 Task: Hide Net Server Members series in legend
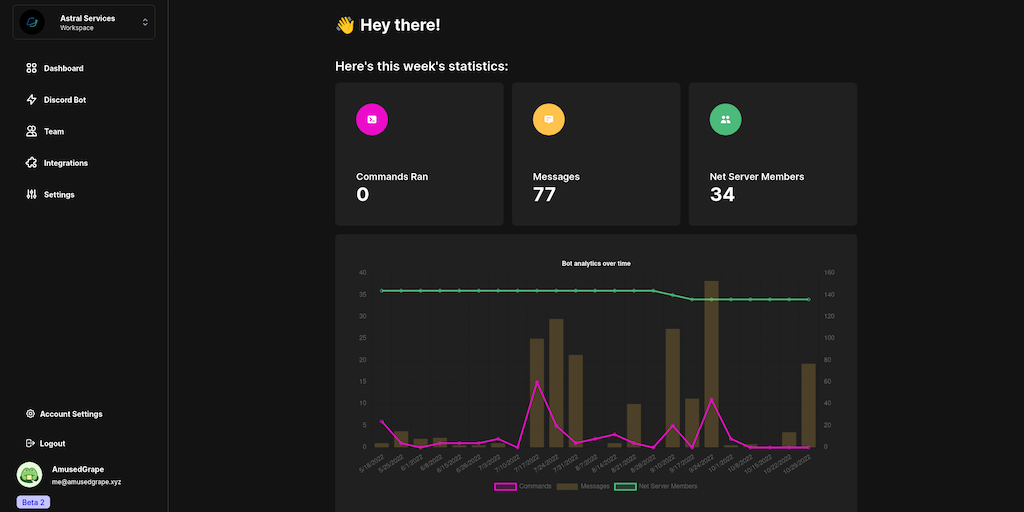[x=656, y=486]
